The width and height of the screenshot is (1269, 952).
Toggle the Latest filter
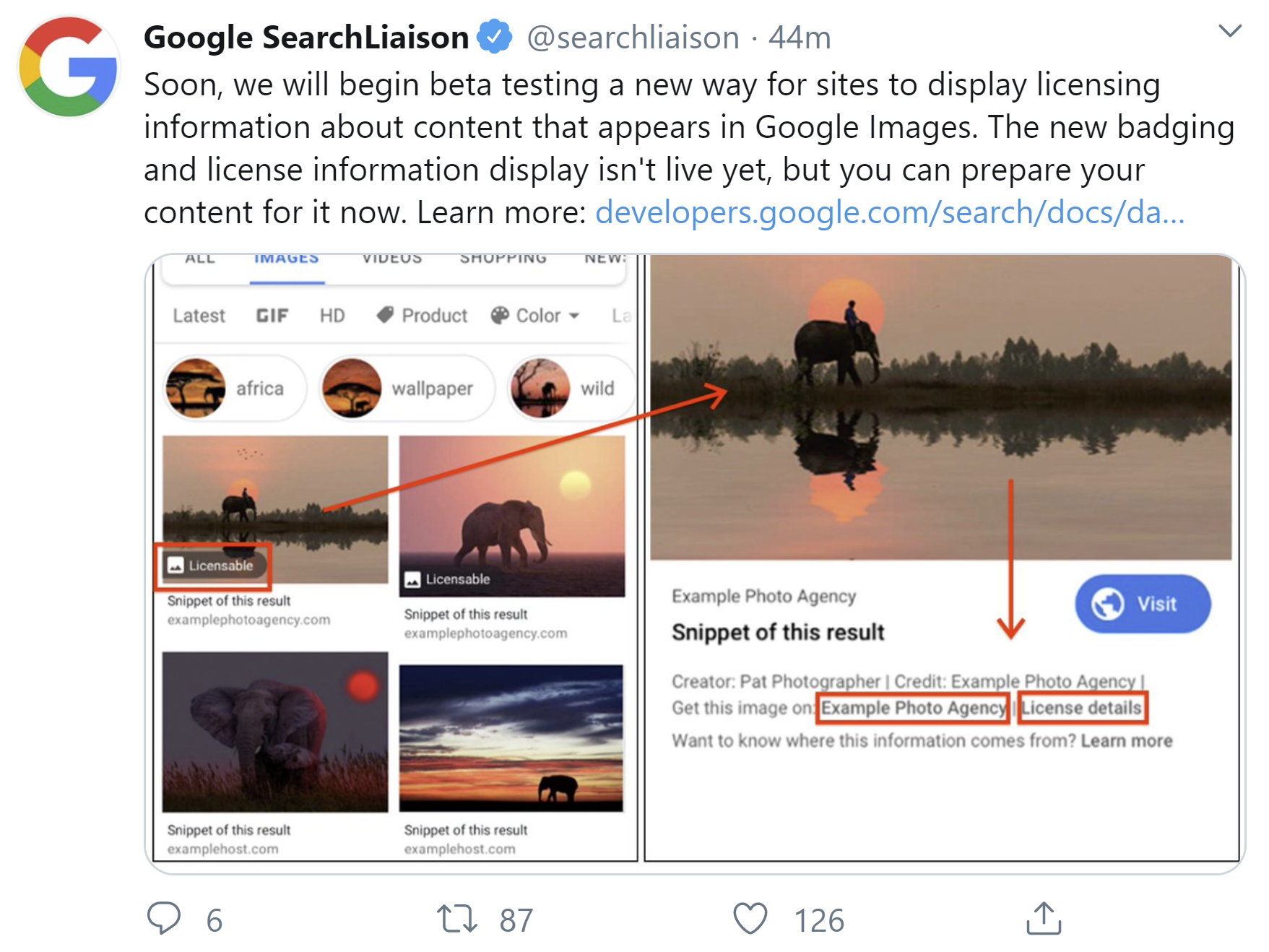199,315
